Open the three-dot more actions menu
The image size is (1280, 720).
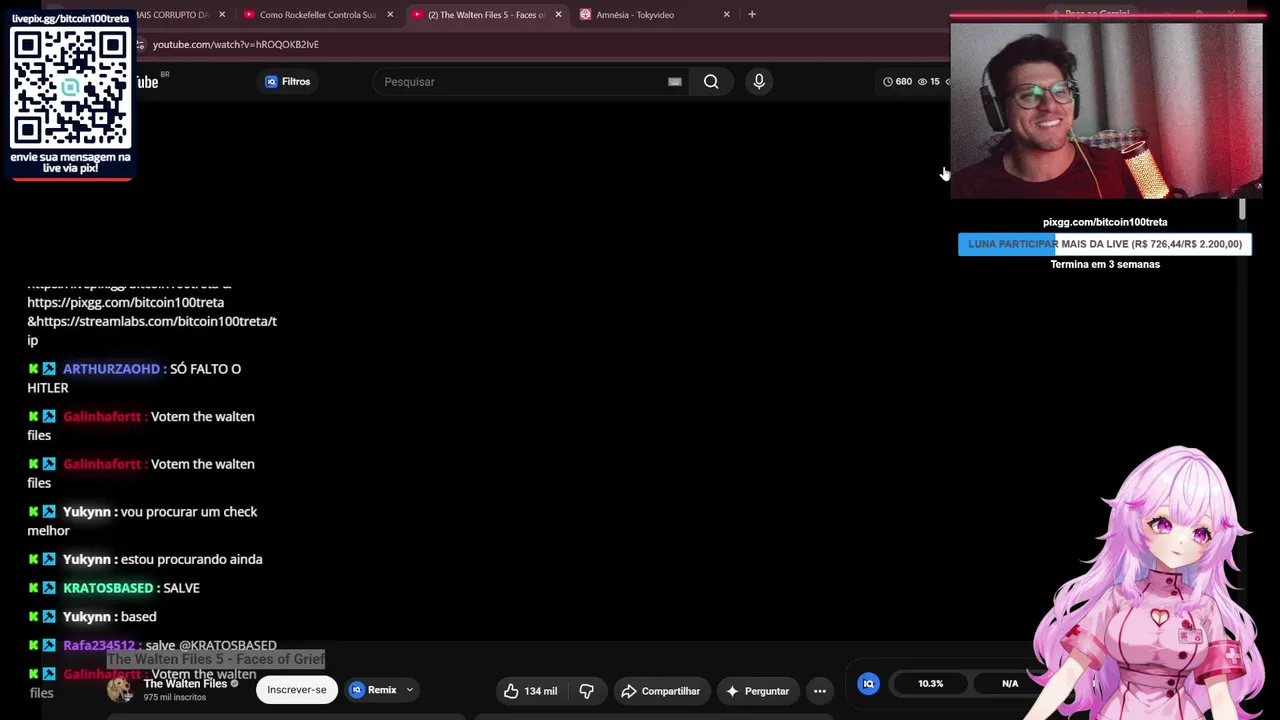pyautogui.click(x=820, y=691)
